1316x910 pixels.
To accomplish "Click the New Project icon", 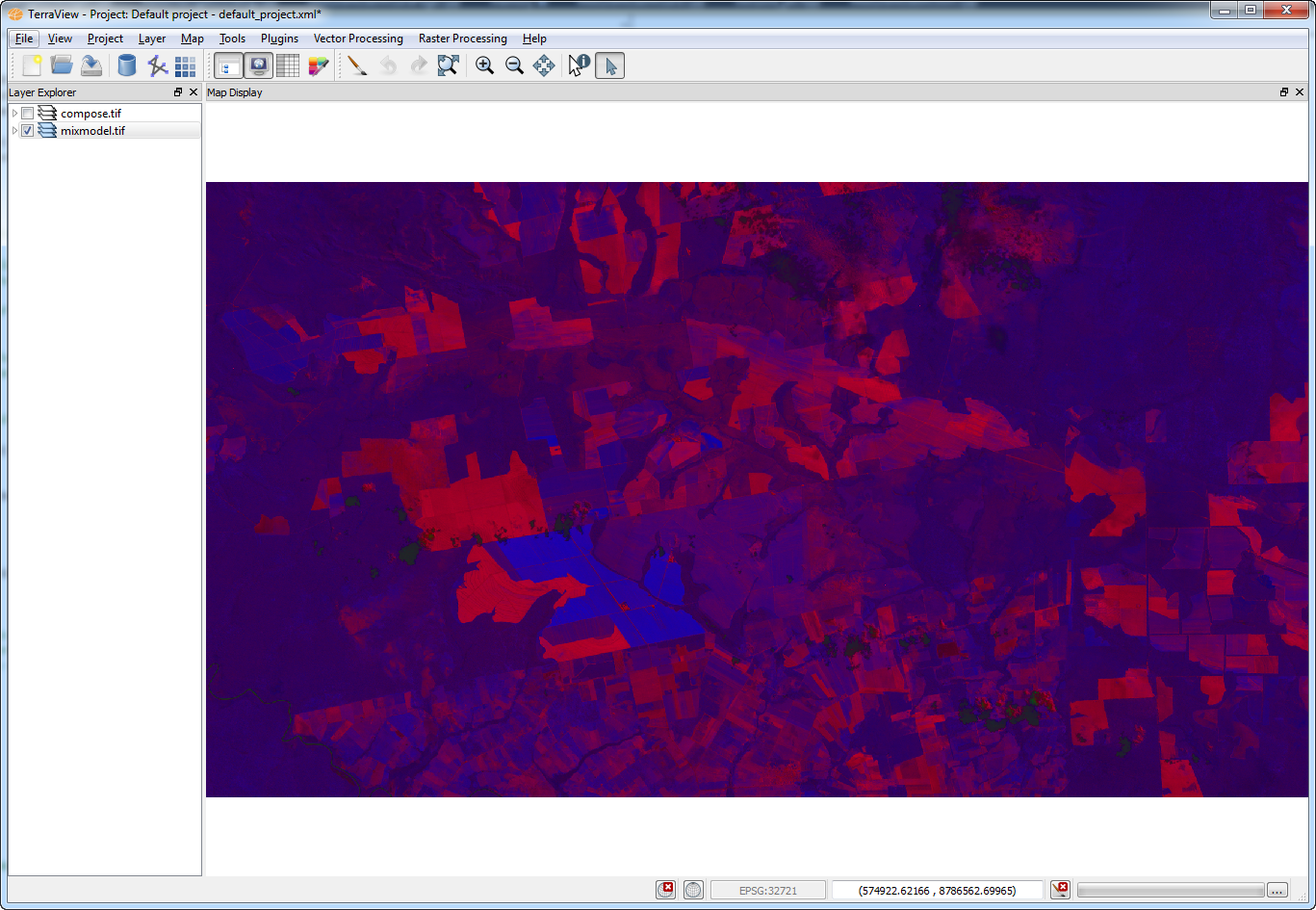I will [x=32, y=65].
